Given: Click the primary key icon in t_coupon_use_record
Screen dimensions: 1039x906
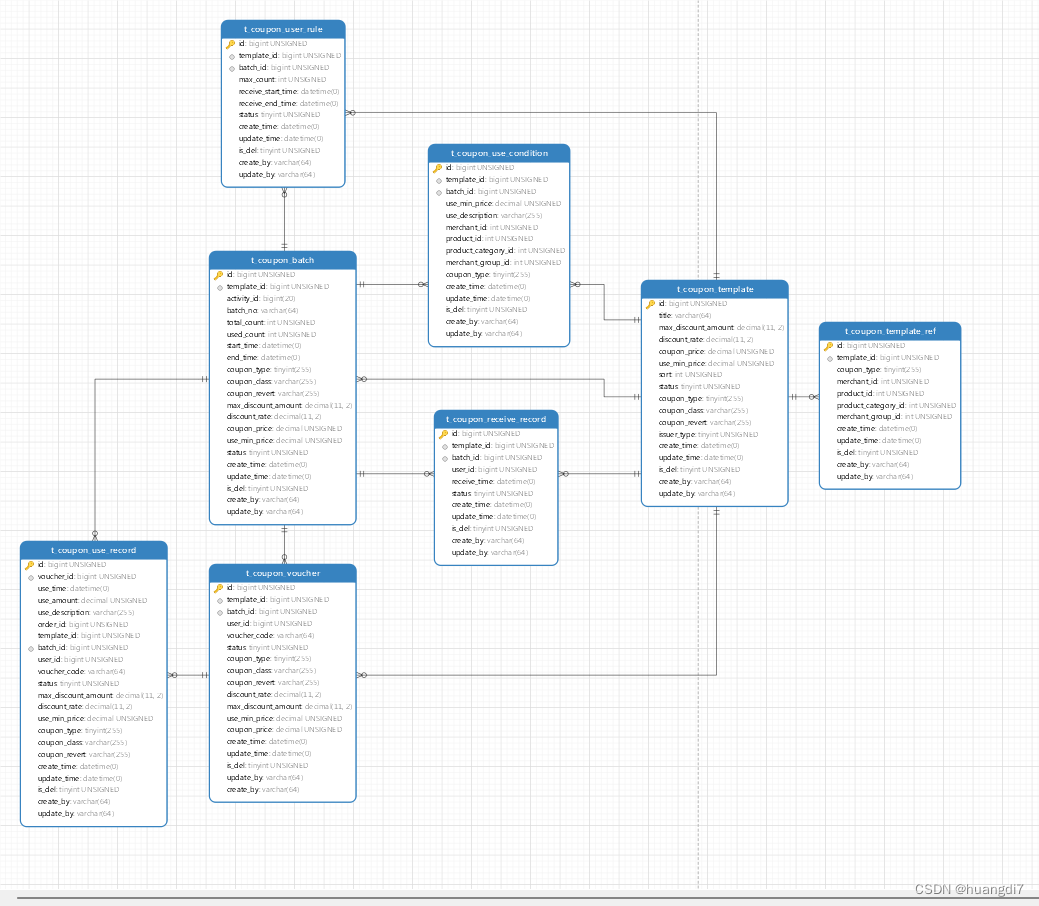Looking at the screenshot, I should [30, 565].
